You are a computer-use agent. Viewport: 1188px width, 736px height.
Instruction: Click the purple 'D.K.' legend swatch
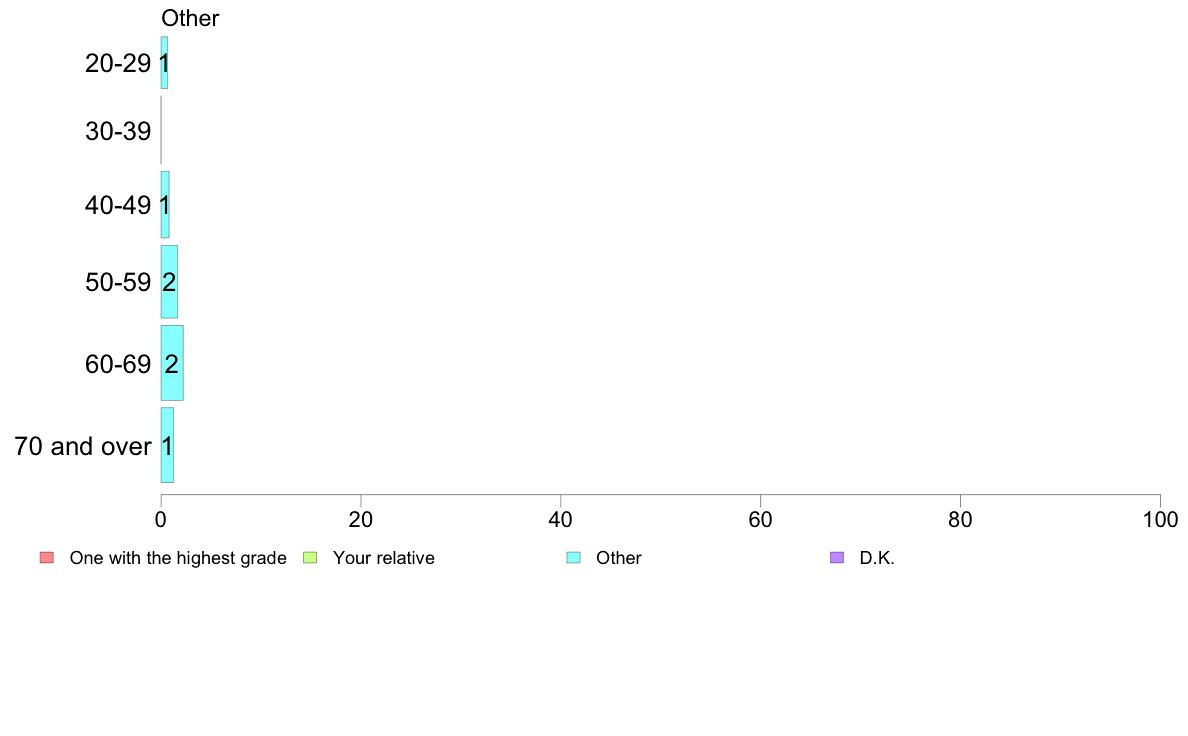coord(837,558)
